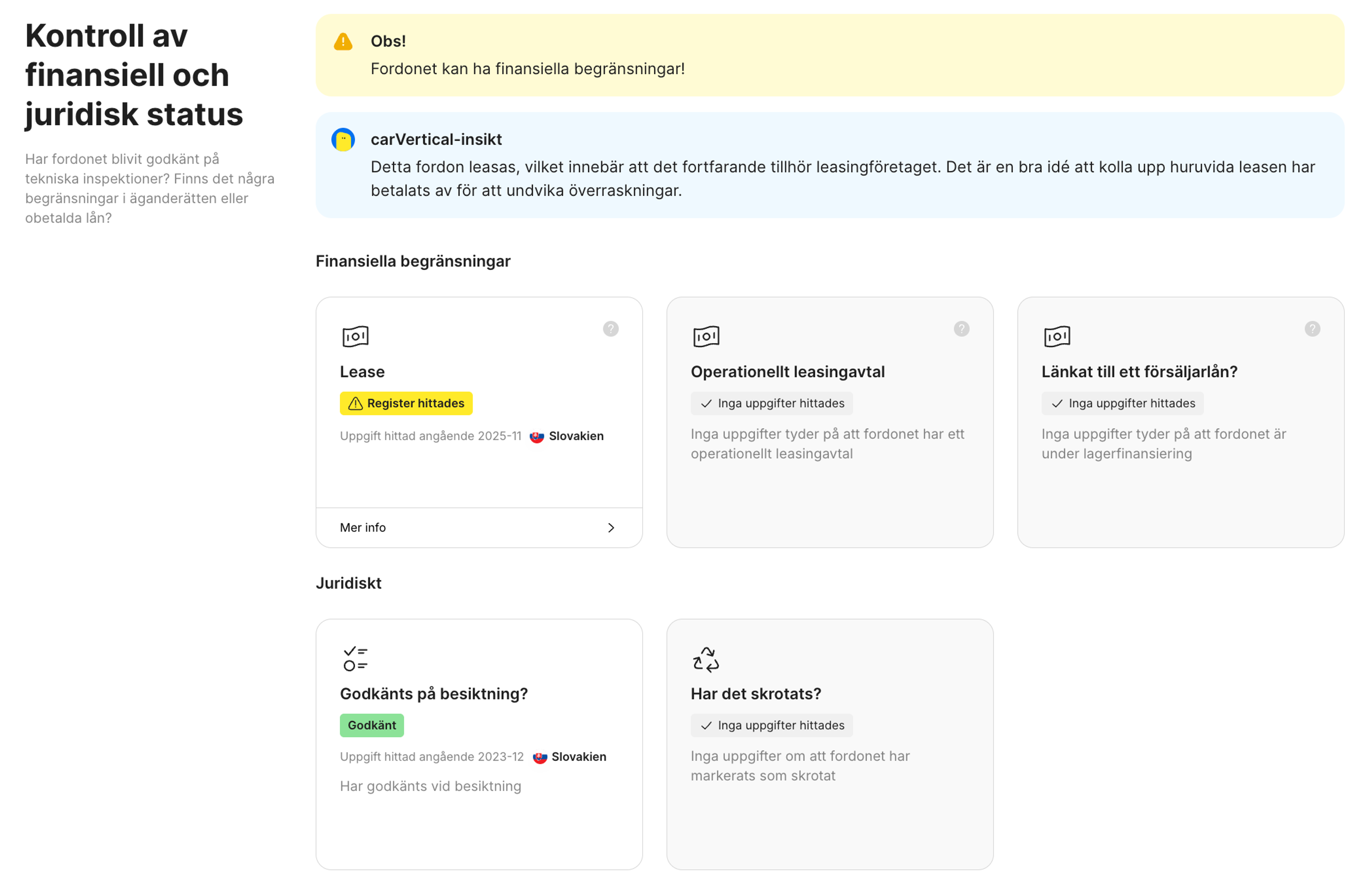
Task: Open help tooltip on Operationellt leasingavtal card
Action: pyautogui.click(x=962, y=329)
